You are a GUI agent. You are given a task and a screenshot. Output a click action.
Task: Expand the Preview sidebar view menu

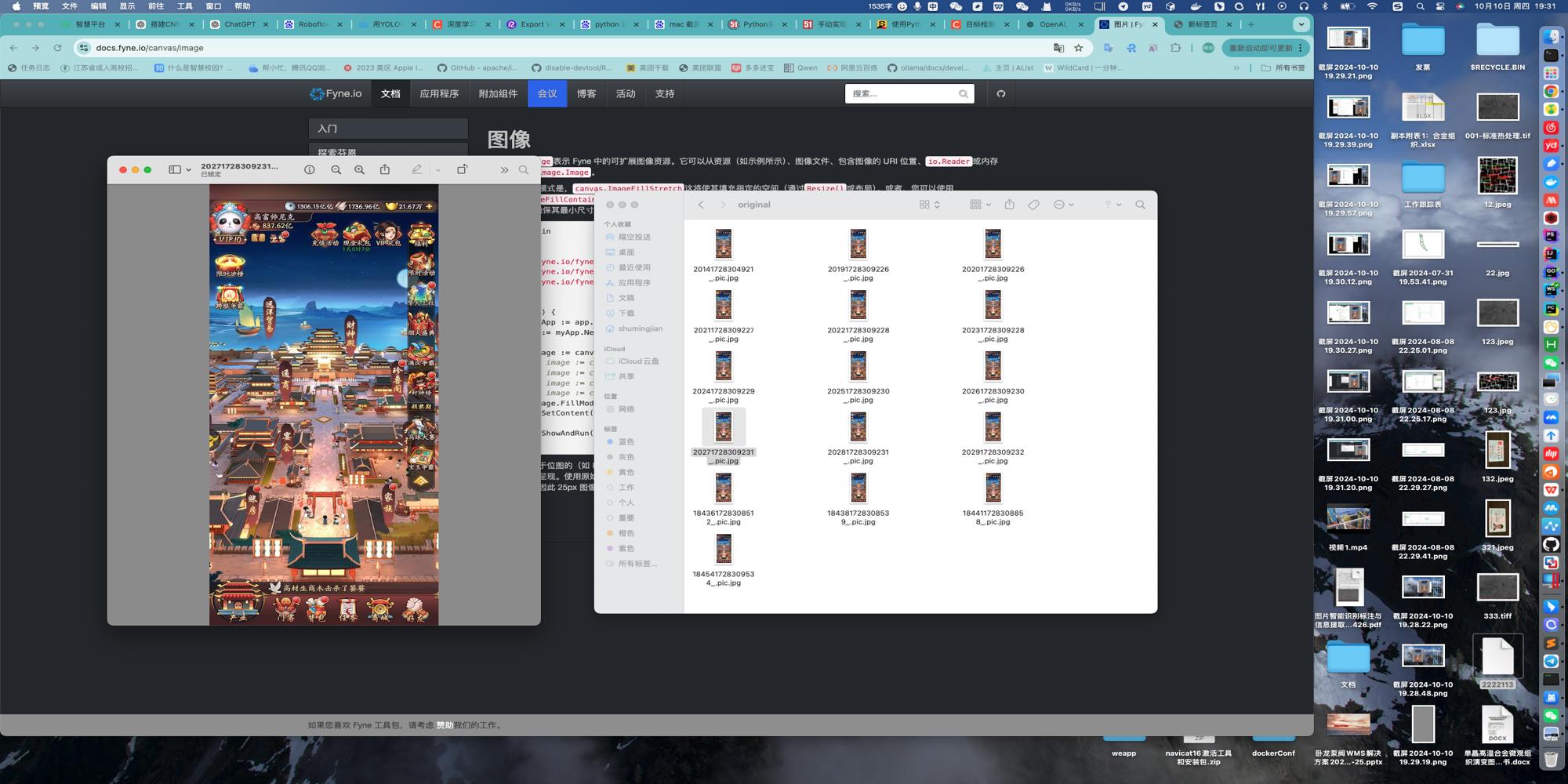coord(180,170)
